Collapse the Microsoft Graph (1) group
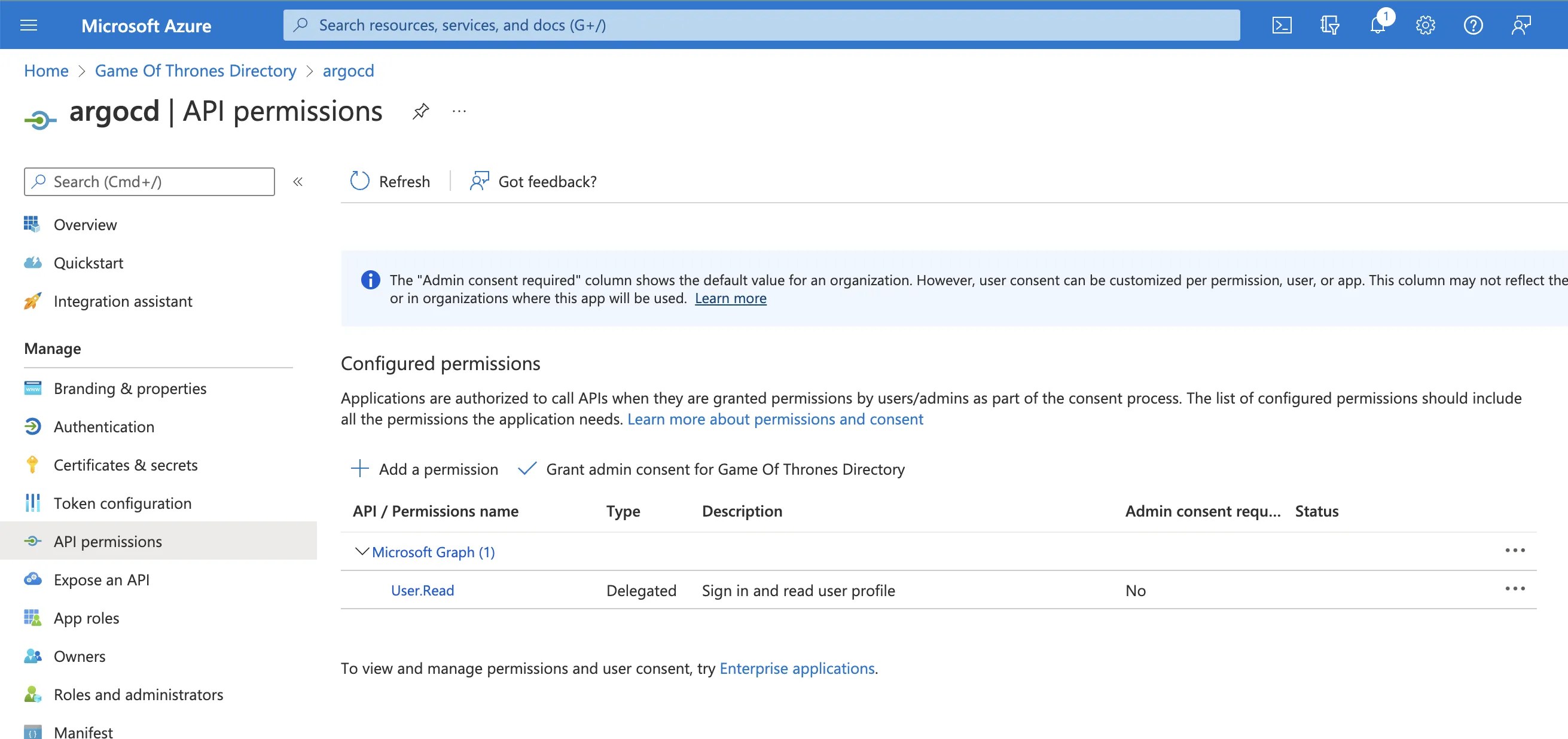Viewport: 1568px width, 739px height. point(362,551)
